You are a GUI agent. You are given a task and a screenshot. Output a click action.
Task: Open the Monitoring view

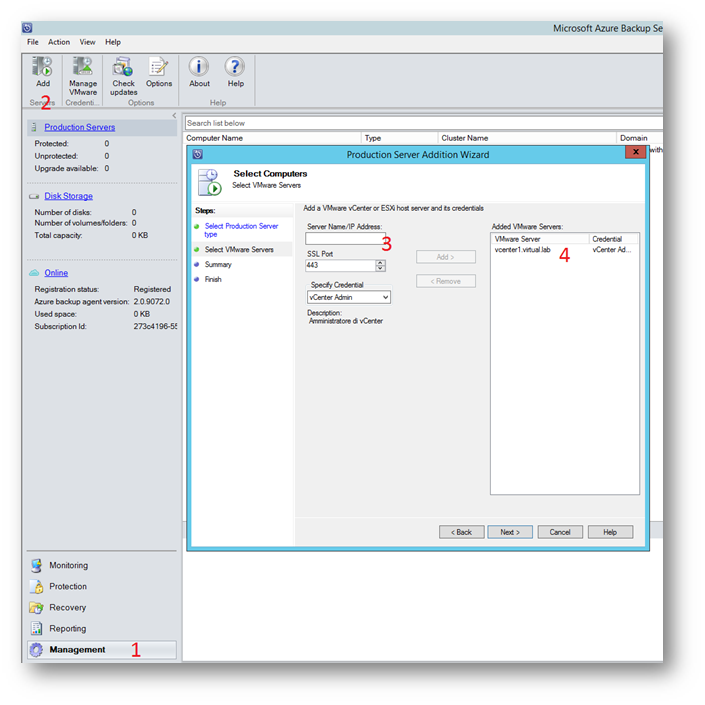tap(68, 565)
